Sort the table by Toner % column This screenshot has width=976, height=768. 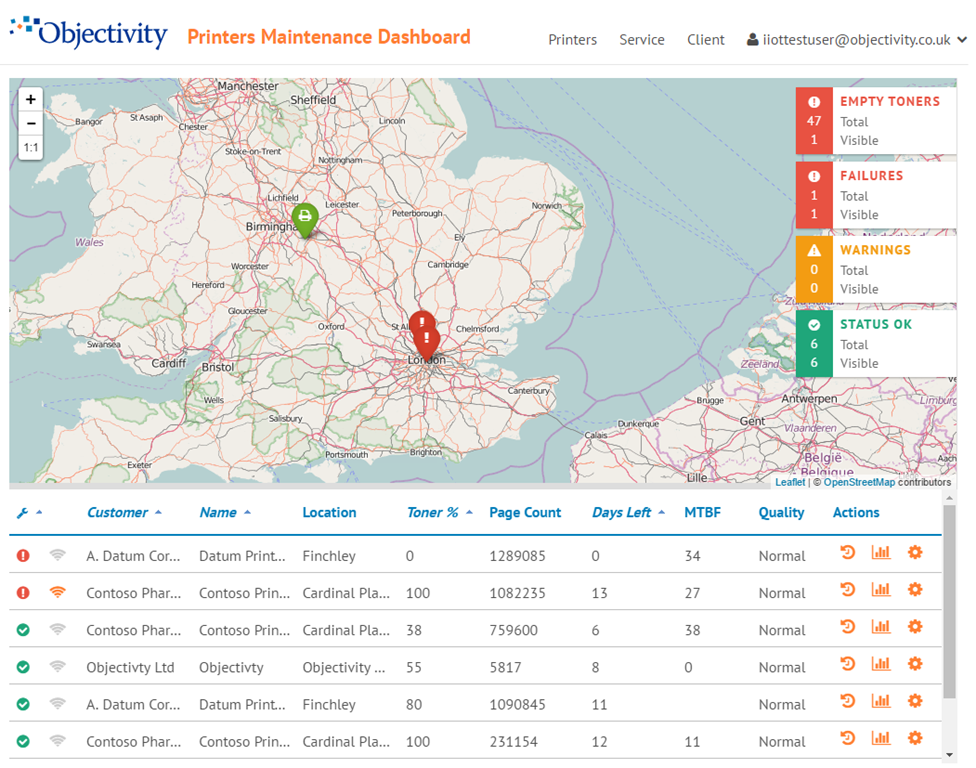439,513
